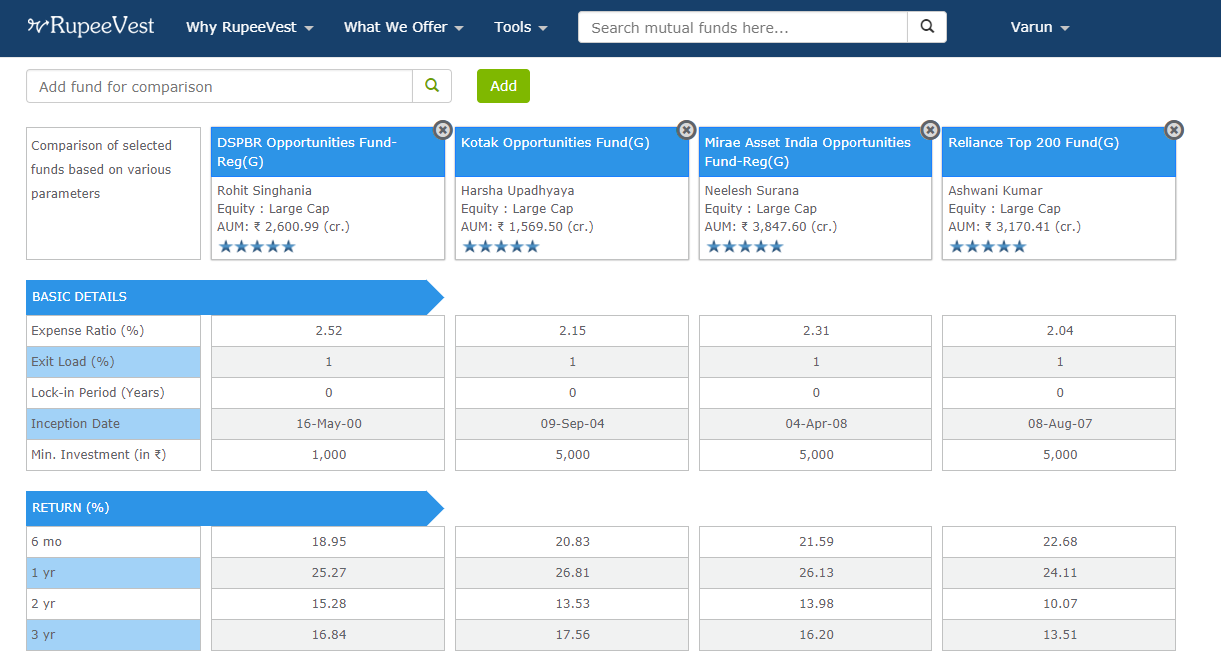This screenshot has height=651, width=1221.
Task: Click AUM ₹ 3,847.60 (cr.) text
Action: (x=771, y=226)
